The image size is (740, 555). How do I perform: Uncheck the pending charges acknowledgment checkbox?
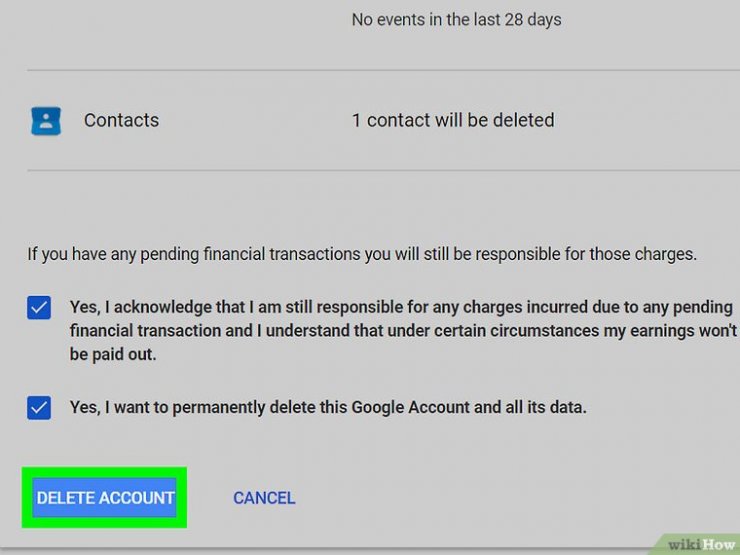point(39,308)
